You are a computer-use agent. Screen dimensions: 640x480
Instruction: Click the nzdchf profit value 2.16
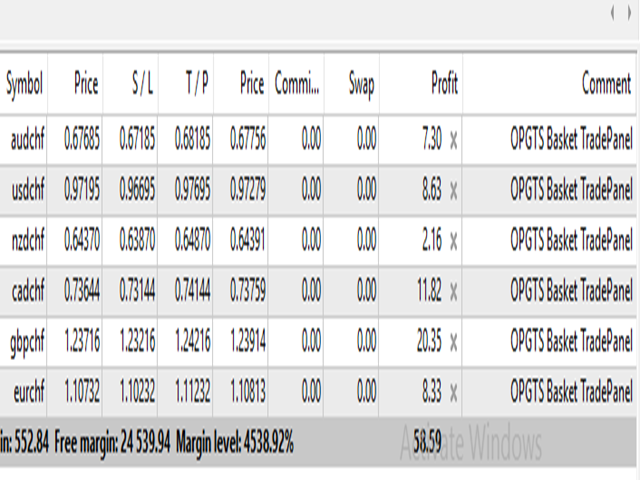click(x=432, y=240)
